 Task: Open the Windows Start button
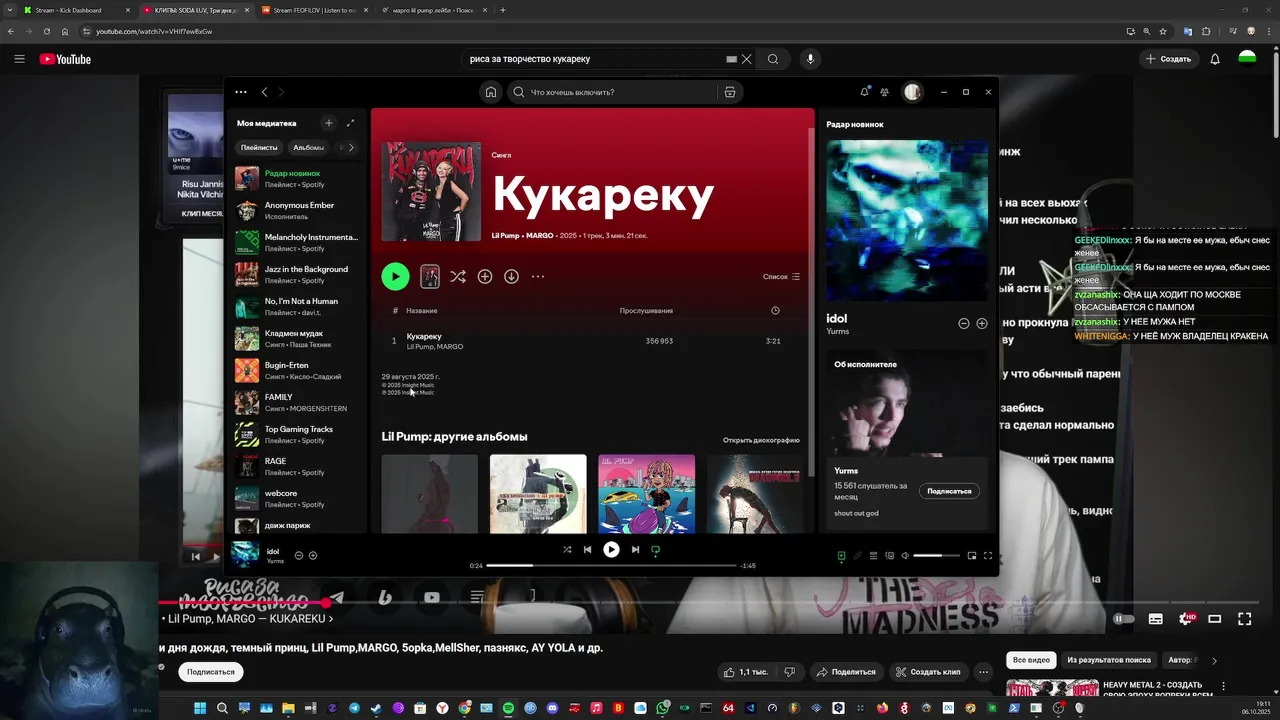(x=200, y=708)
